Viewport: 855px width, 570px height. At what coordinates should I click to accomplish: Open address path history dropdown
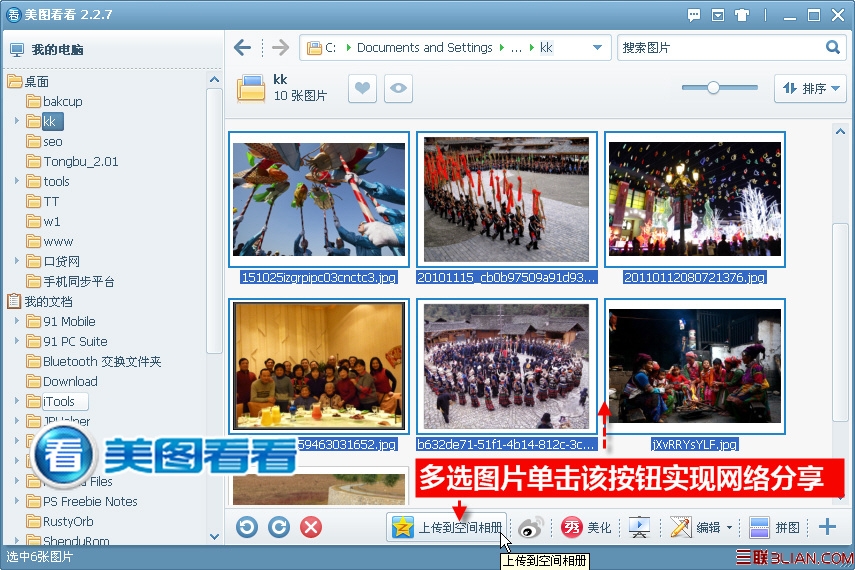pos(597,47)
